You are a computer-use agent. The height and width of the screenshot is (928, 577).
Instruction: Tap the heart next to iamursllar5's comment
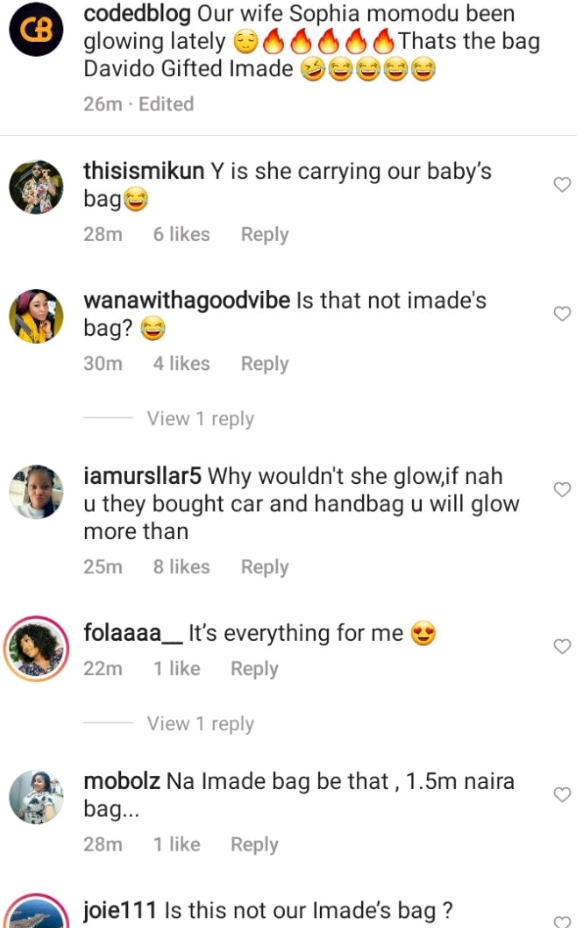[x=560, y=490]
